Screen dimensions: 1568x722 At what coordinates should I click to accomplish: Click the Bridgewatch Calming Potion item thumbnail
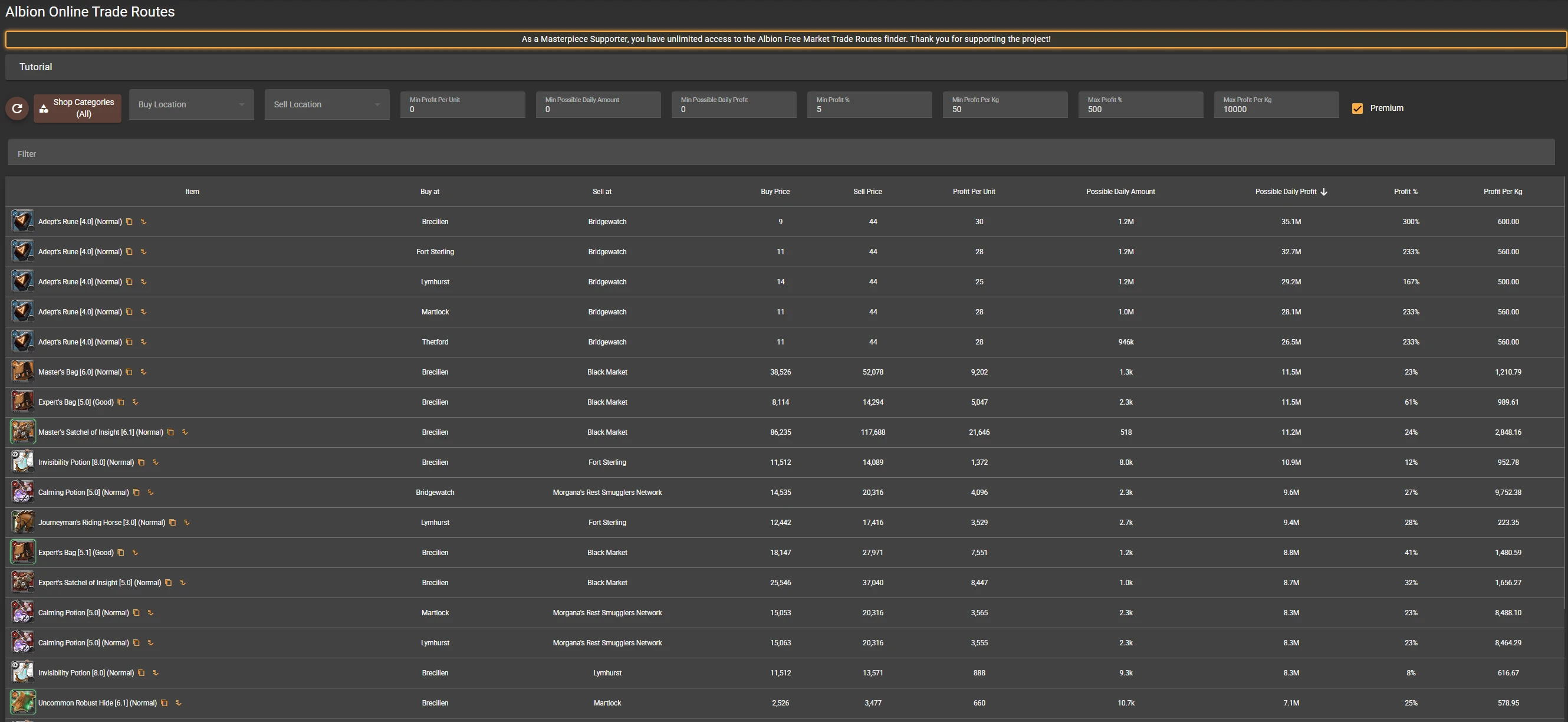[x=22, y=492]
